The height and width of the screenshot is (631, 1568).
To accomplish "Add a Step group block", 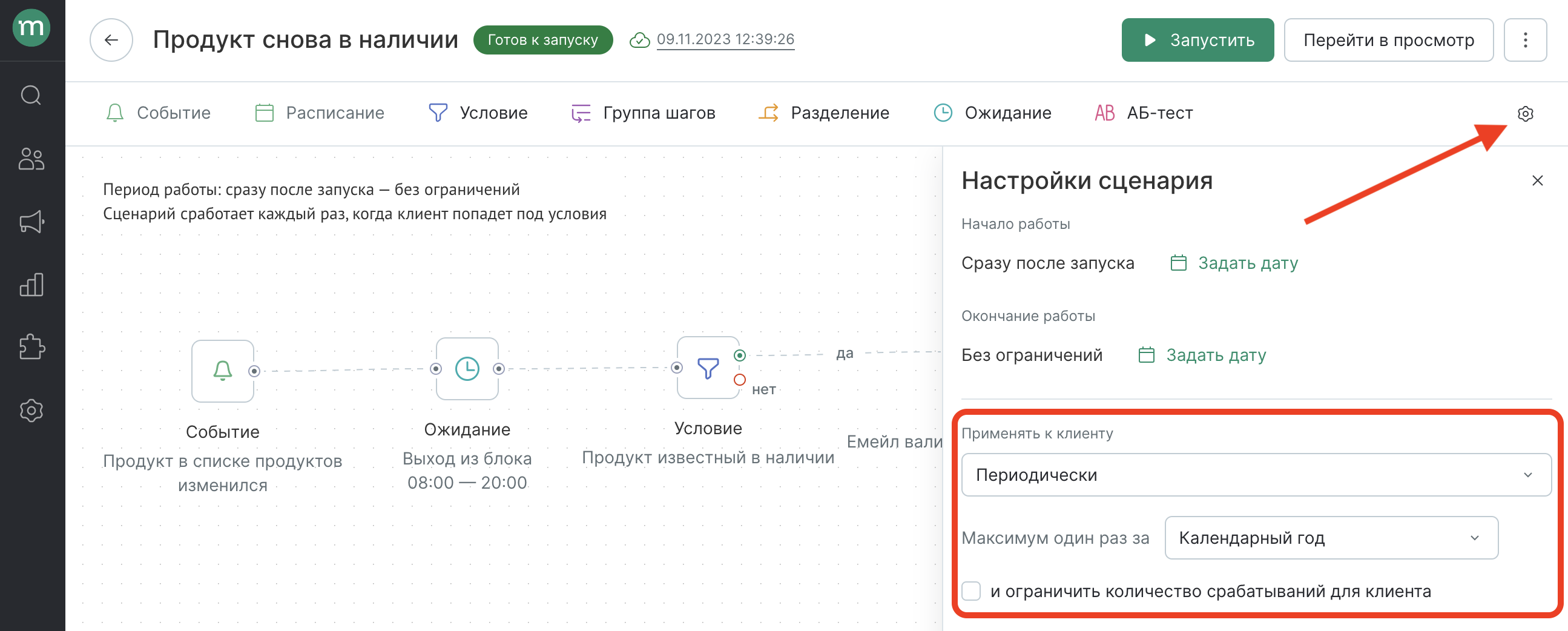I will (x=643, y=113).
